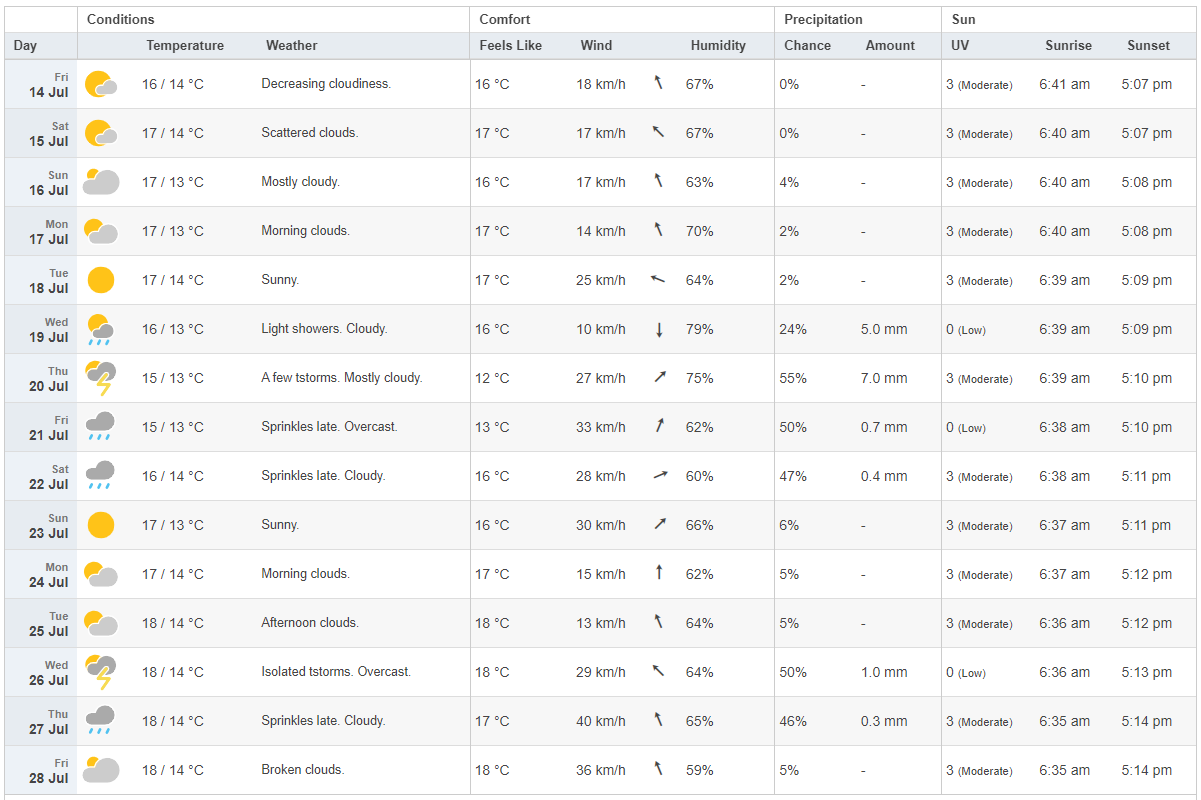
Task: Click the thunderstorm icon for Thu 20 Jul
Action: click(x=101, y=379)
